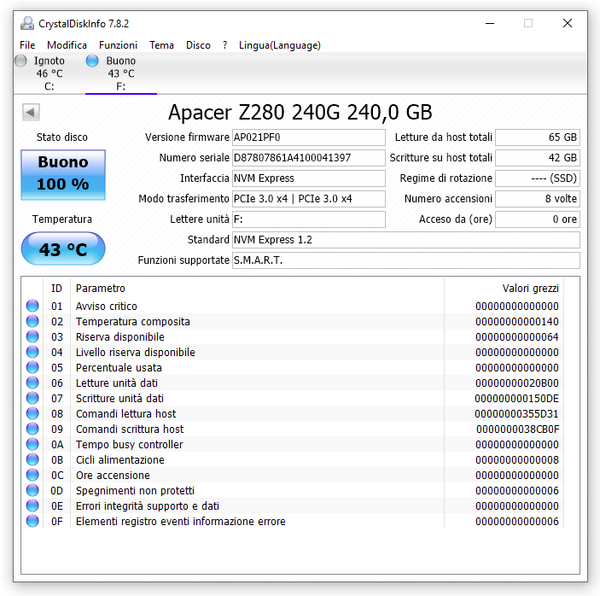Click the Acceso da (ore) value 0 ore

[x=538, y=219]
